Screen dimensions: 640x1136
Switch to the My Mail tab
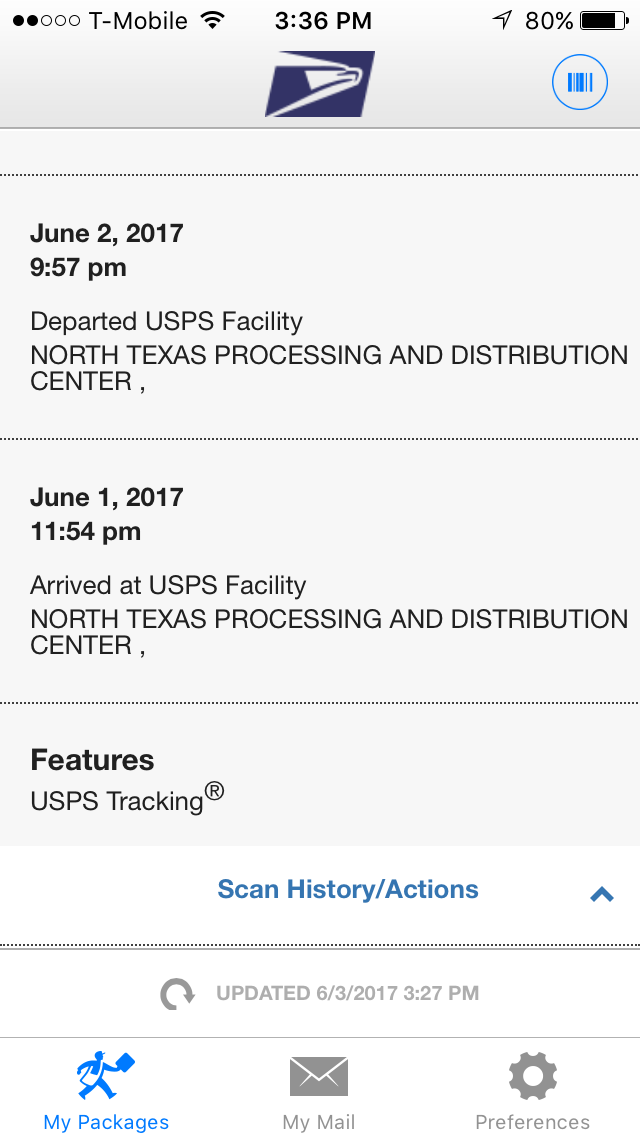pos(319,1121)
